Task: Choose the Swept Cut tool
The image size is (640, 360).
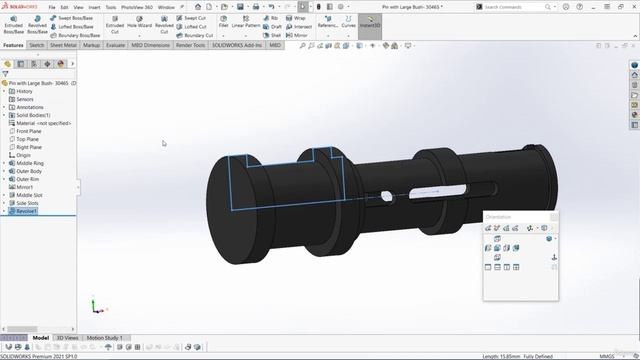Action: pos(191,18)
